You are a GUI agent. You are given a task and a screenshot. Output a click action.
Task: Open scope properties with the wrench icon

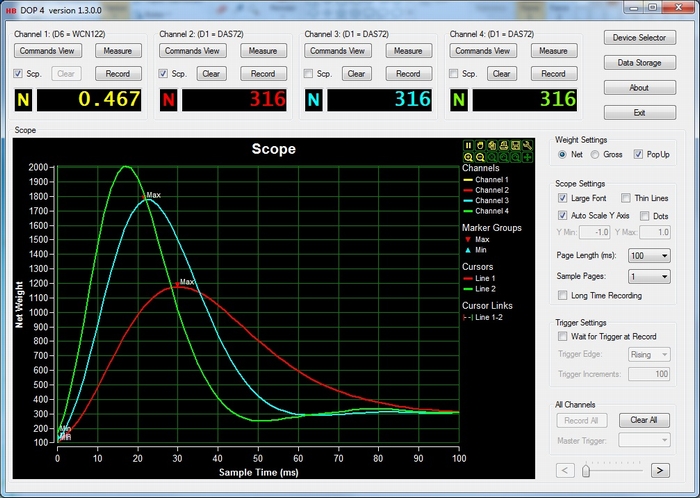(527, 145)
